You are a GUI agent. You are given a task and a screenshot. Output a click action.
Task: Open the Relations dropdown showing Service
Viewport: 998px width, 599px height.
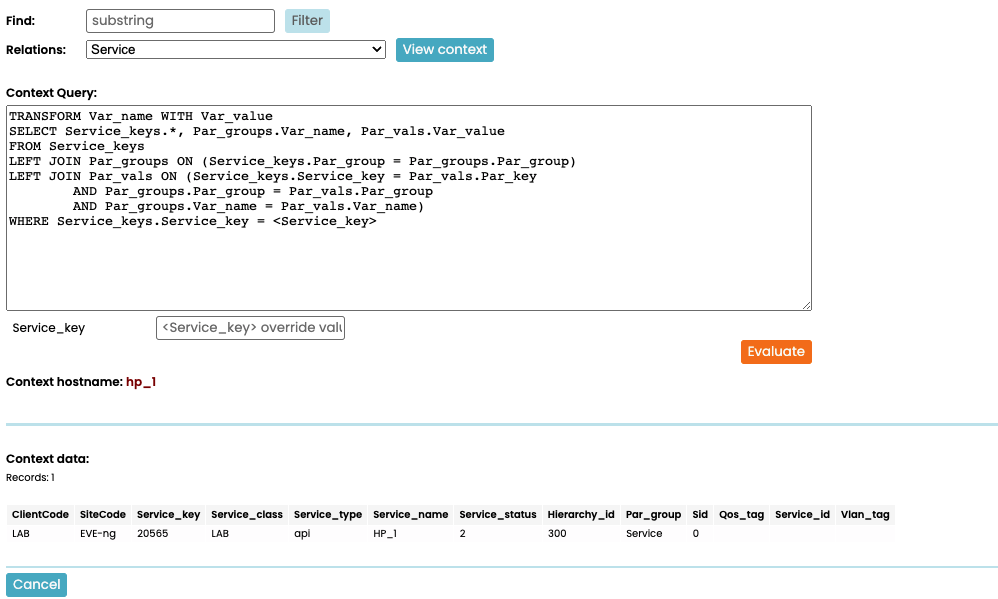pyautogui.click(x=235, y=49)
